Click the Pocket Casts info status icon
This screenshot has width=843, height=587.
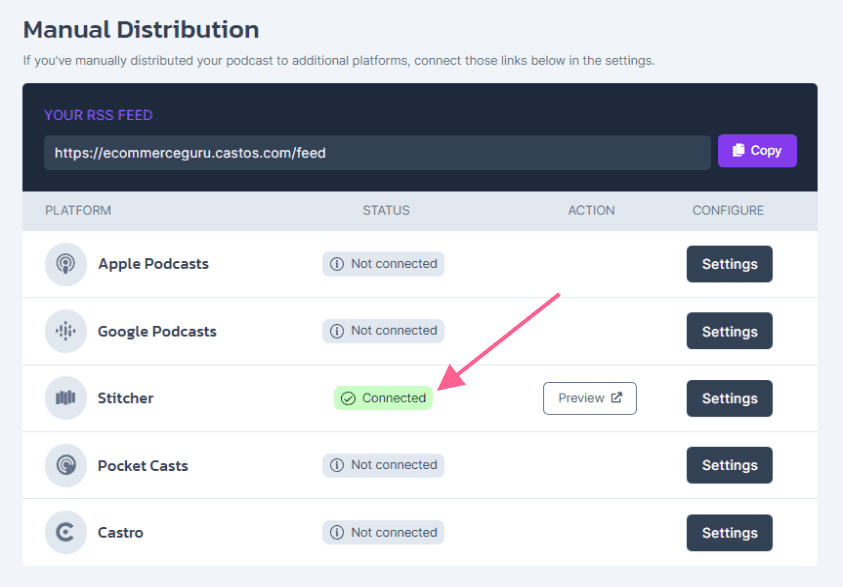[337, 465]
